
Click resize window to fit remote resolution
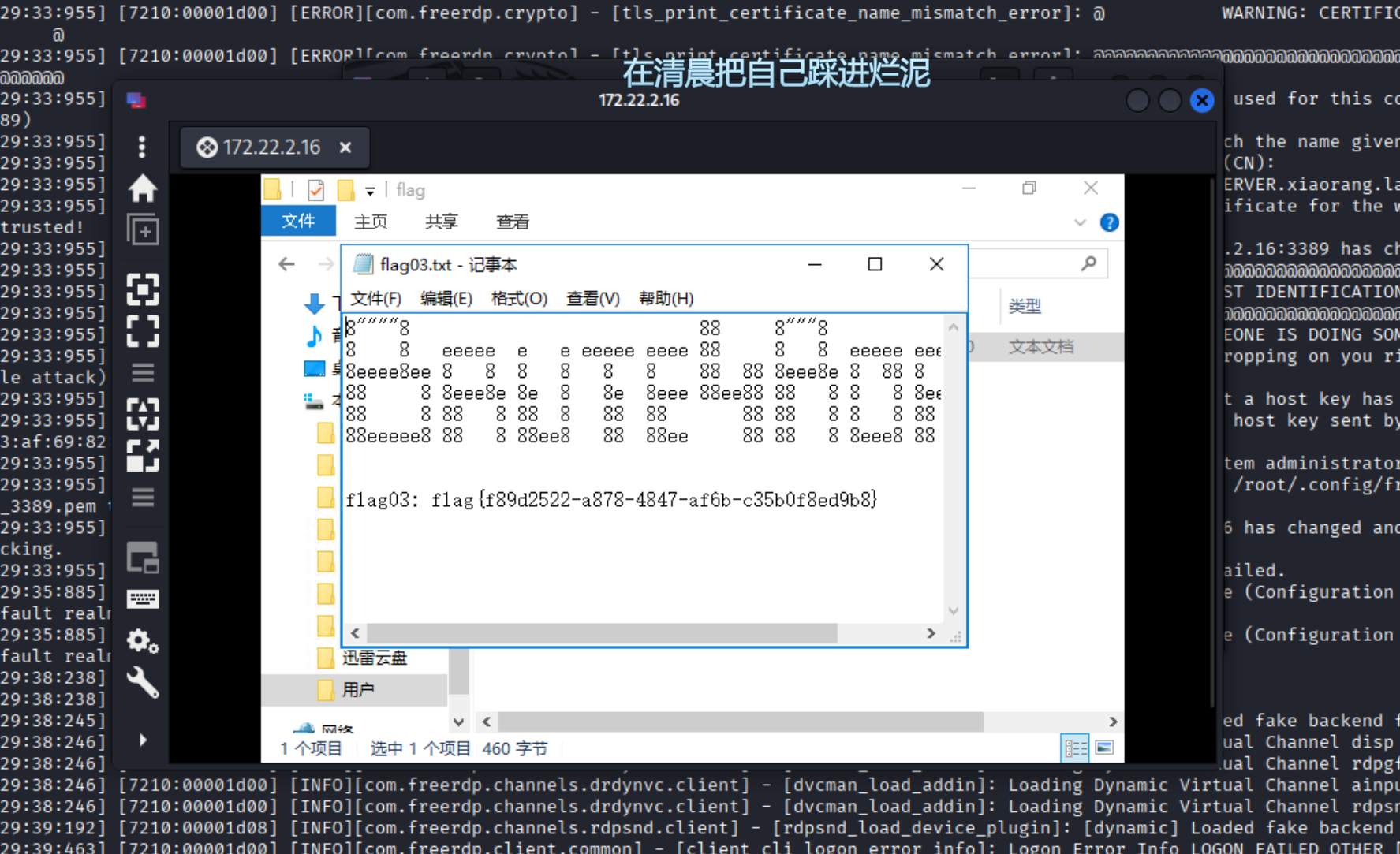(x=143, y=289)
